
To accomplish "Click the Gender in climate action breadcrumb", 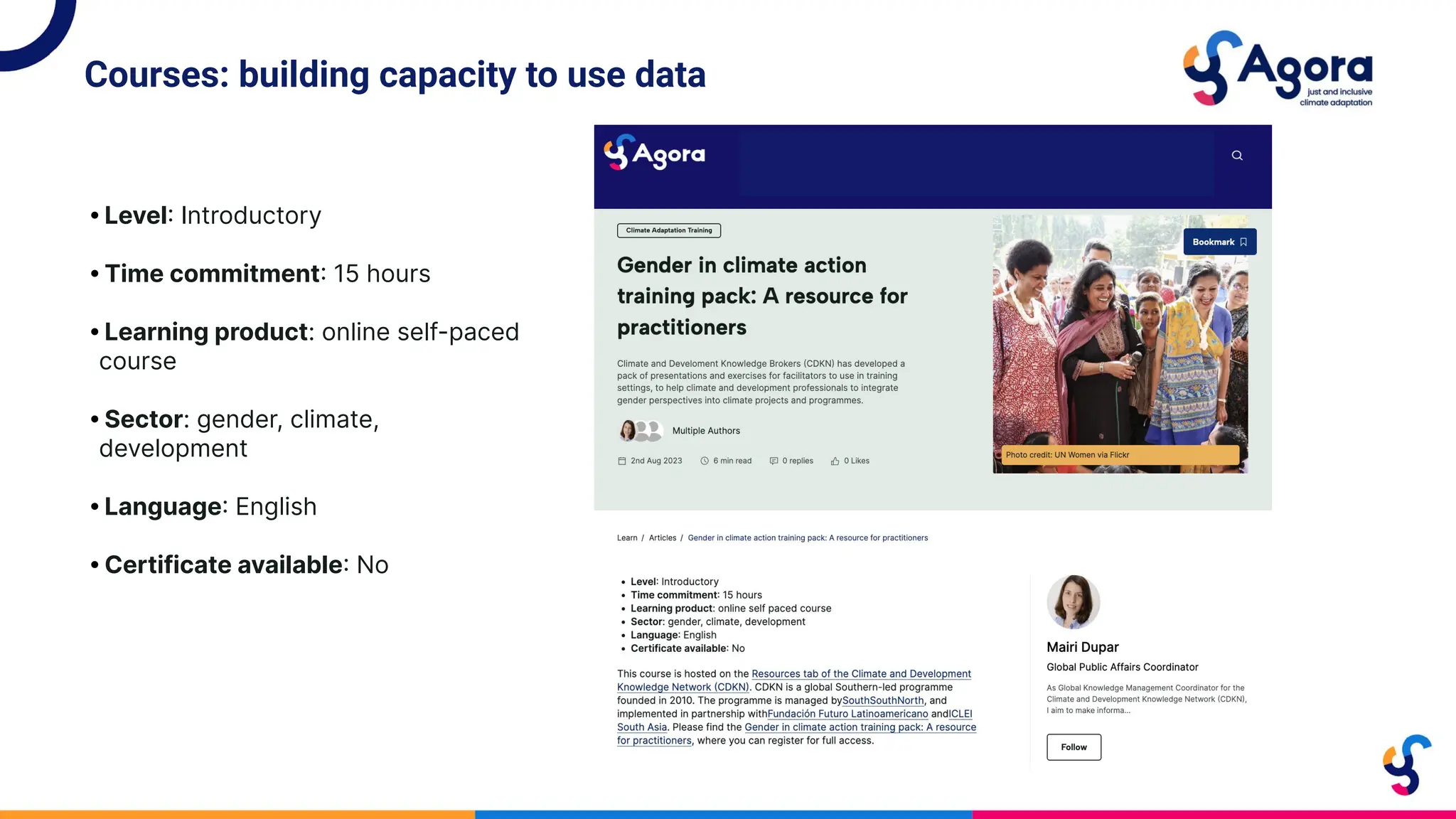I will coord(808,537).
